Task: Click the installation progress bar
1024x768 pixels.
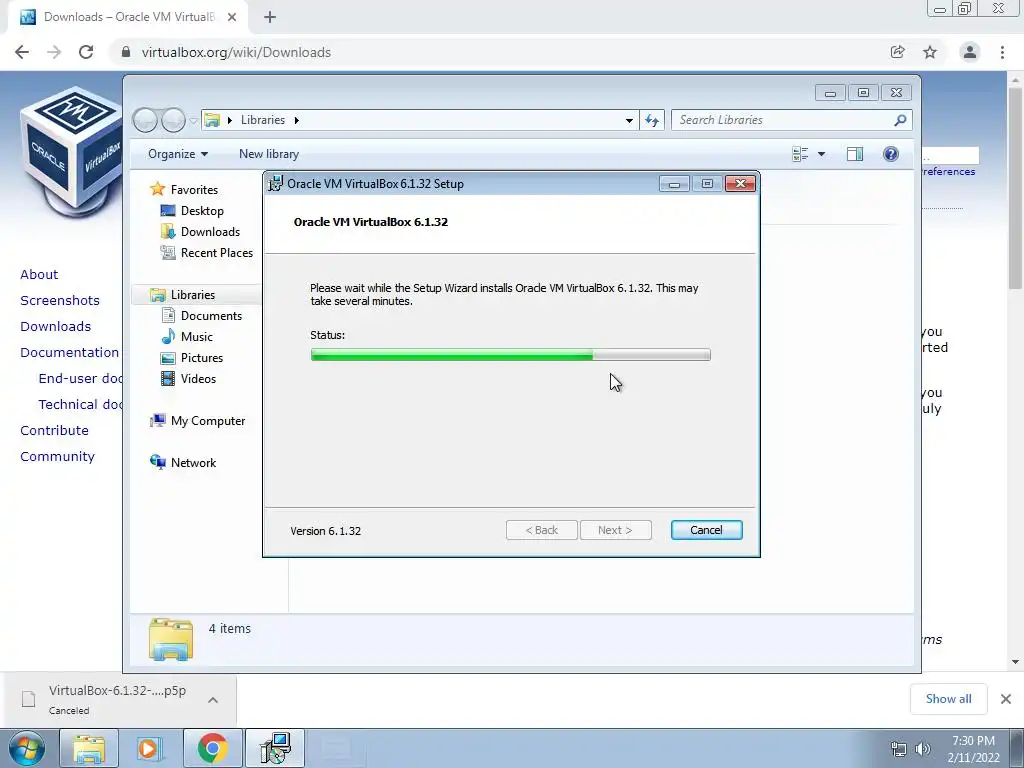Action: (x=510, y=355)
